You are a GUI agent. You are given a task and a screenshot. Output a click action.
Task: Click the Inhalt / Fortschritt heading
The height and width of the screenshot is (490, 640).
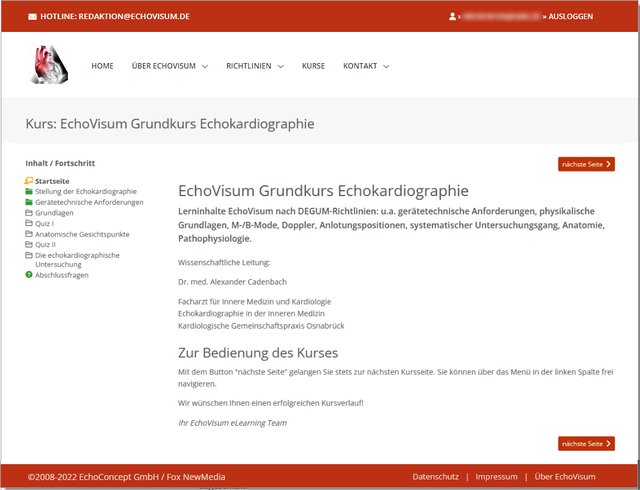(x=60, y=163)
